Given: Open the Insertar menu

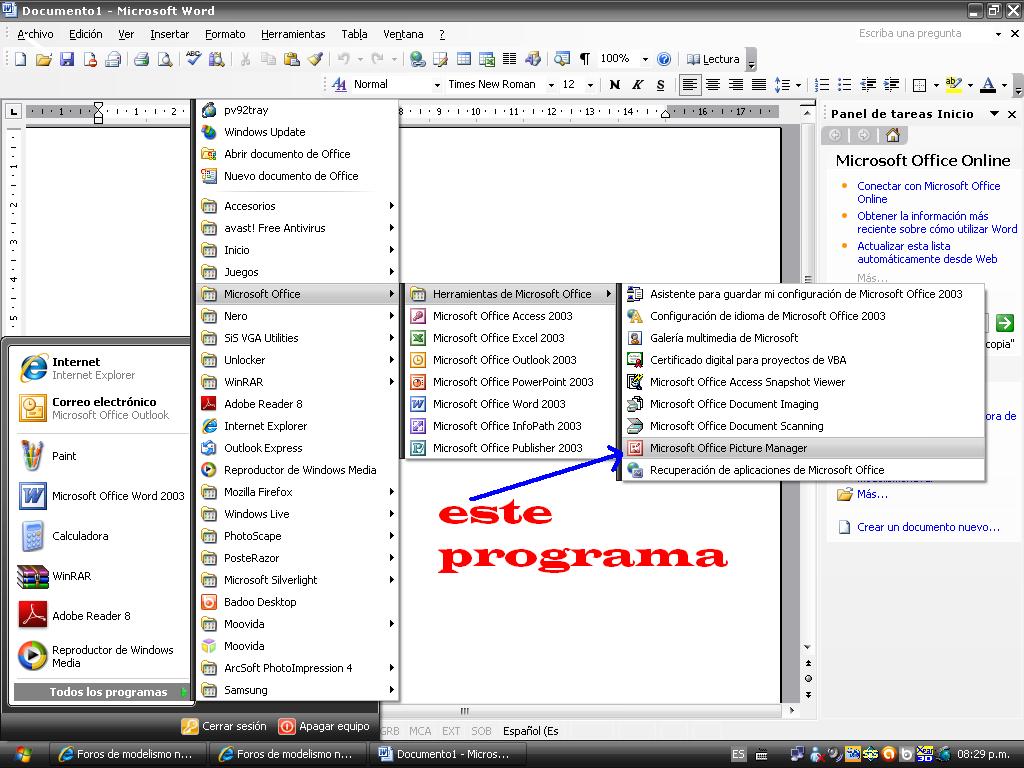Looking at the screenshot, I should (x=169, y=34).
